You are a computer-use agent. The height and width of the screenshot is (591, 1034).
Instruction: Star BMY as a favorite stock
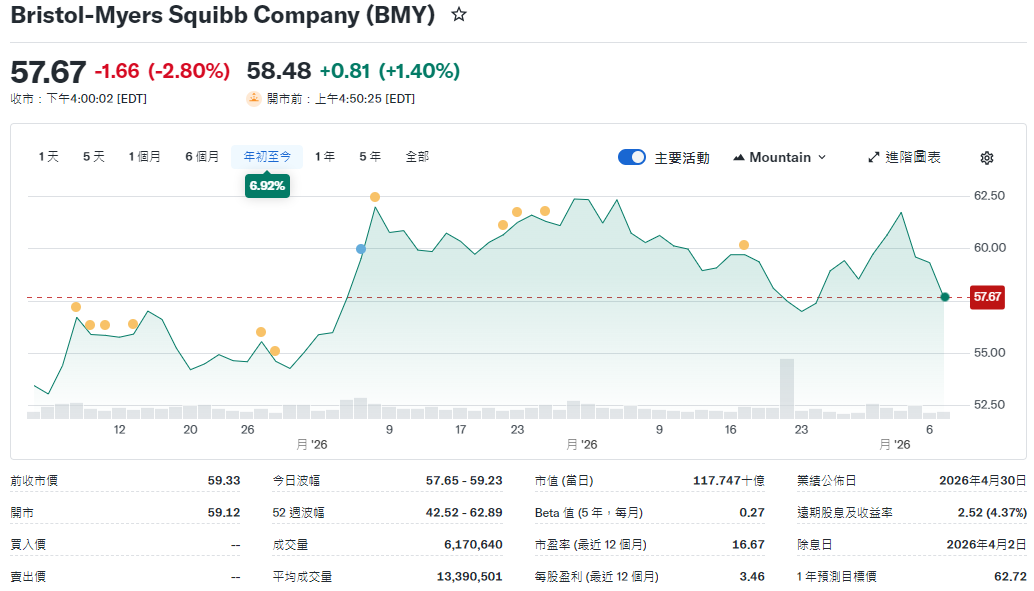tap(458, 16)
